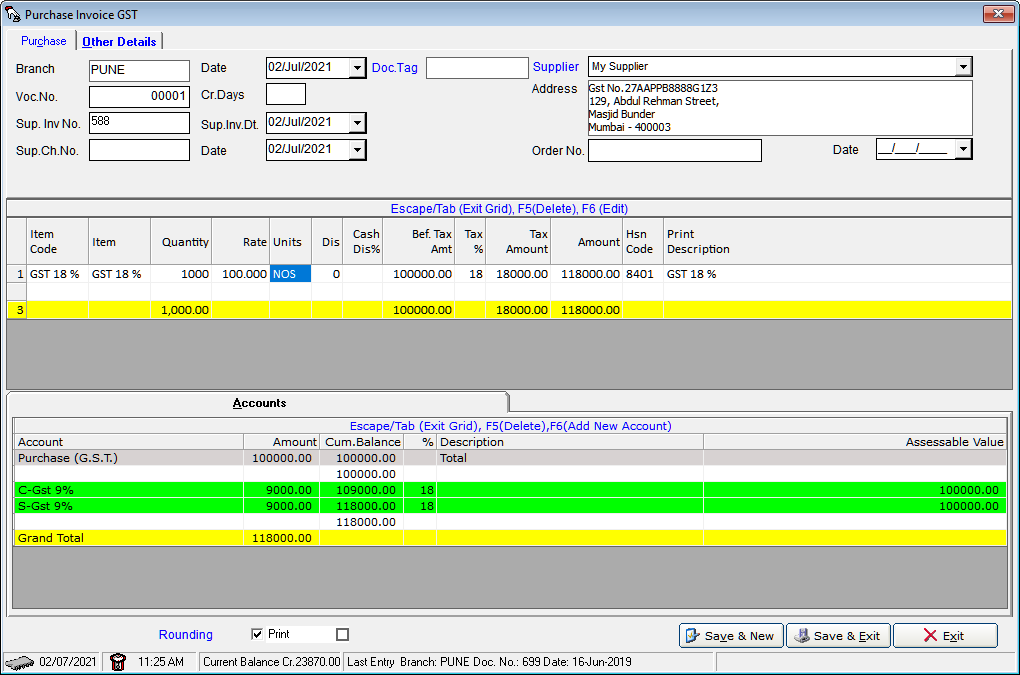The height and width of the screenshot is (675, 1020).
Task: Select the Purchase tab
Action: click(44, 41)
